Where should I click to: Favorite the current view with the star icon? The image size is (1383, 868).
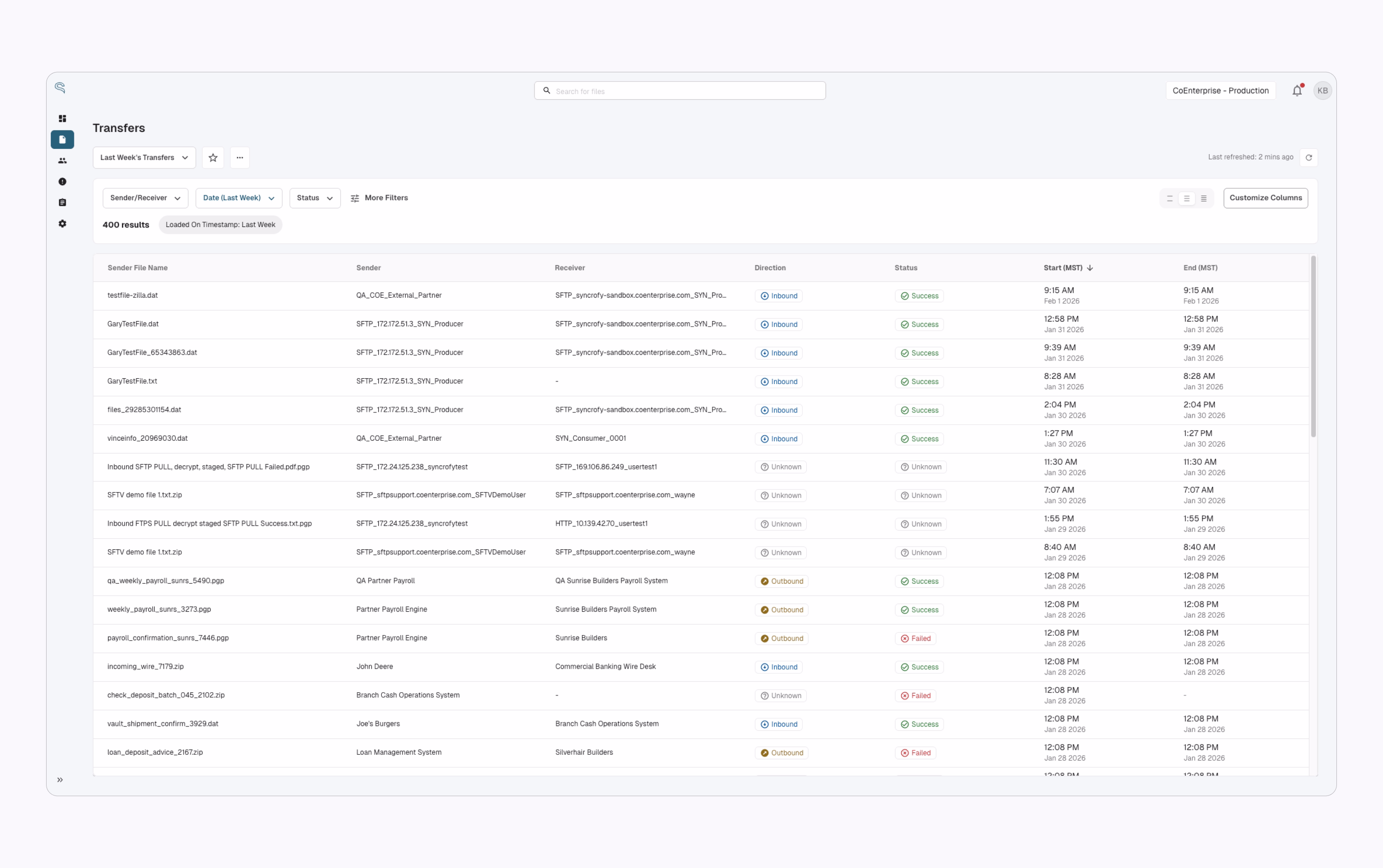pyautogui.click(x=212, y=157)
